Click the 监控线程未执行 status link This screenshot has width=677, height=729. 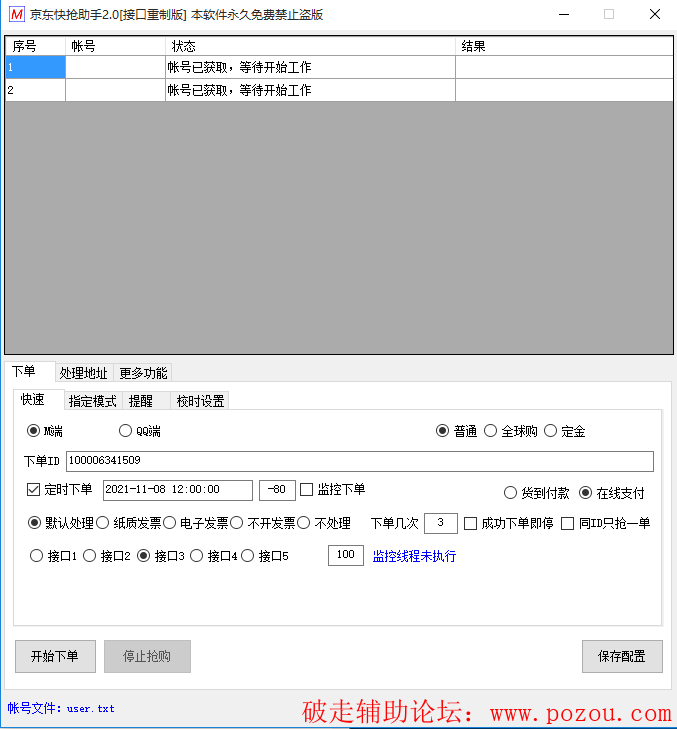(414, 556)
